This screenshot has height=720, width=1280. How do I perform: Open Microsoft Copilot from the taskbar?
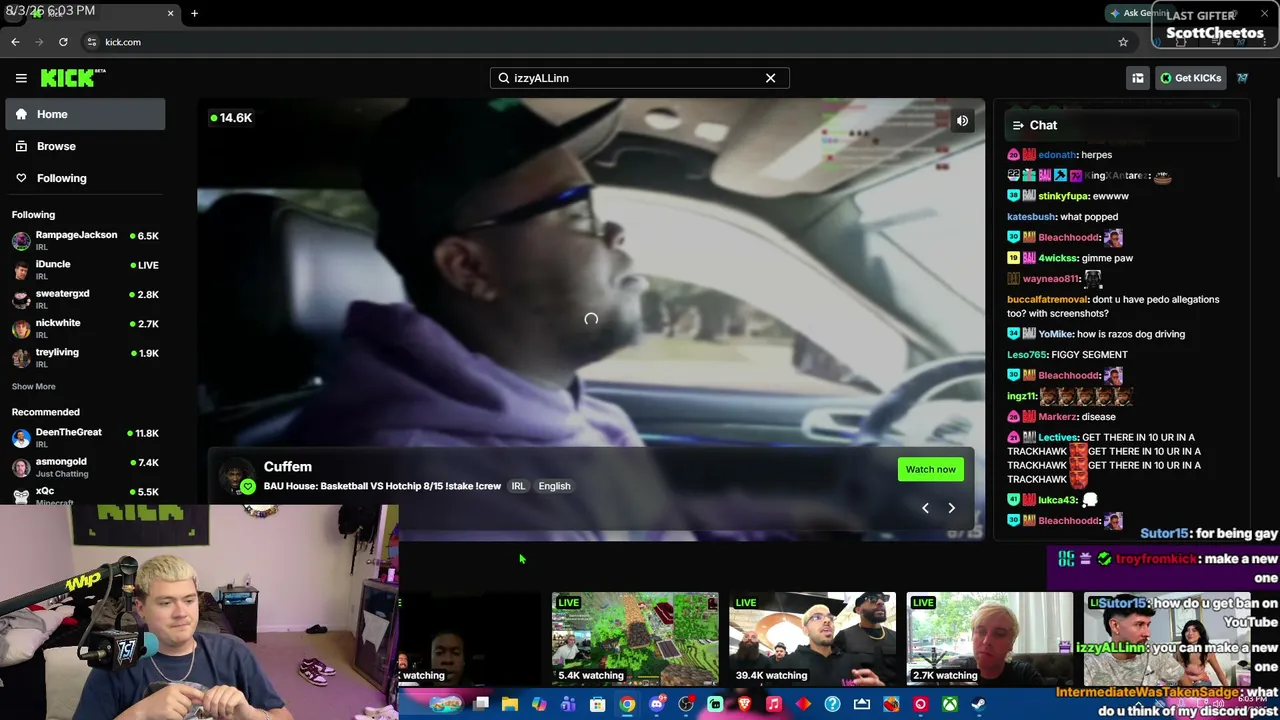(x=539, y=704)
